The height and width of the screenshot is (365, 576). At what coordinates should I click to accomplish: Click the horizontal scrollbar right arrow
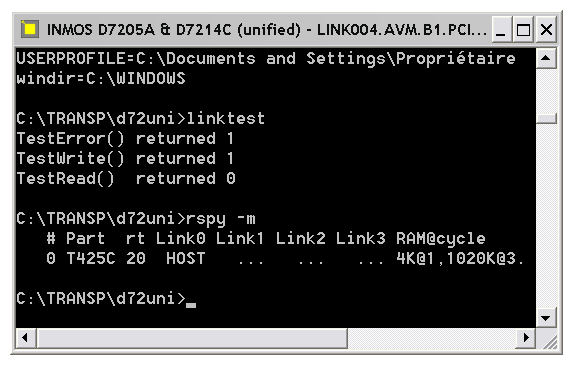pos(526,337)
